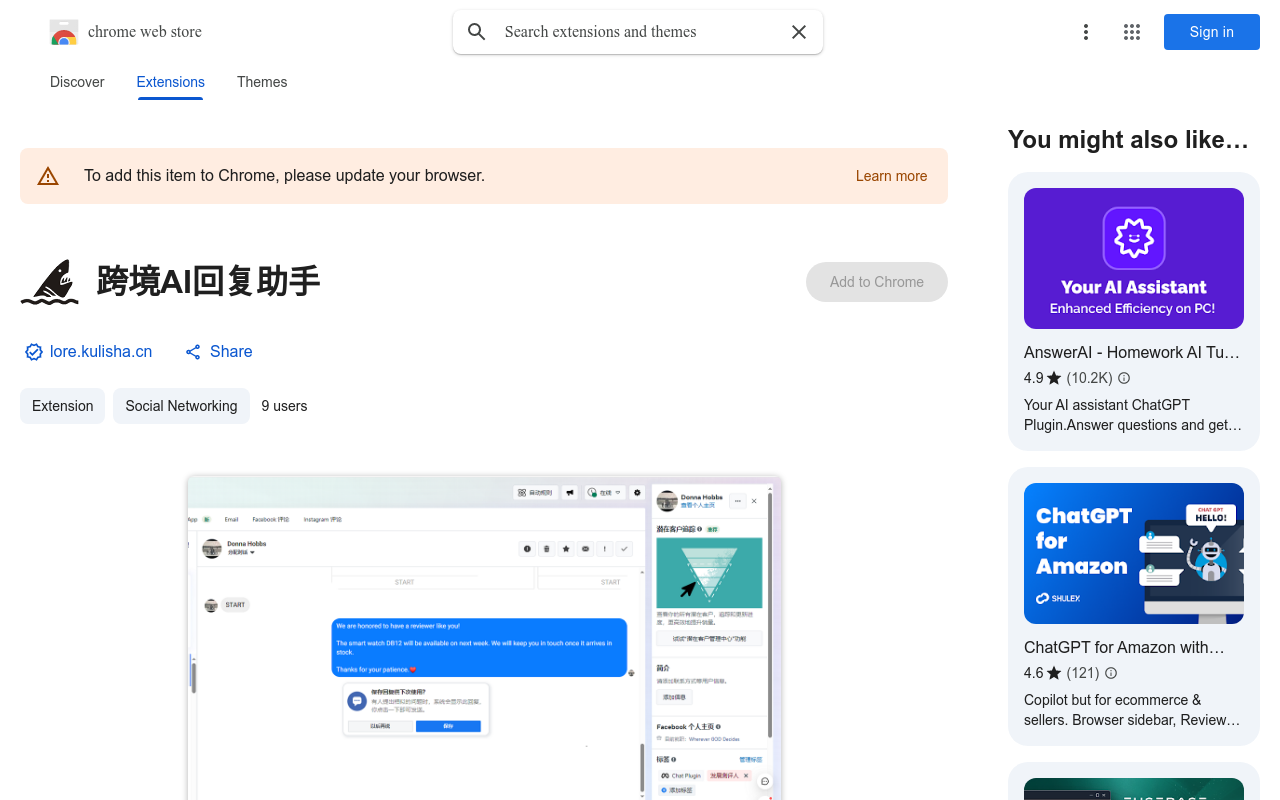The image size is (1280, 800).
Task: Switch to the Themes tab
Action: click(261, 82)
